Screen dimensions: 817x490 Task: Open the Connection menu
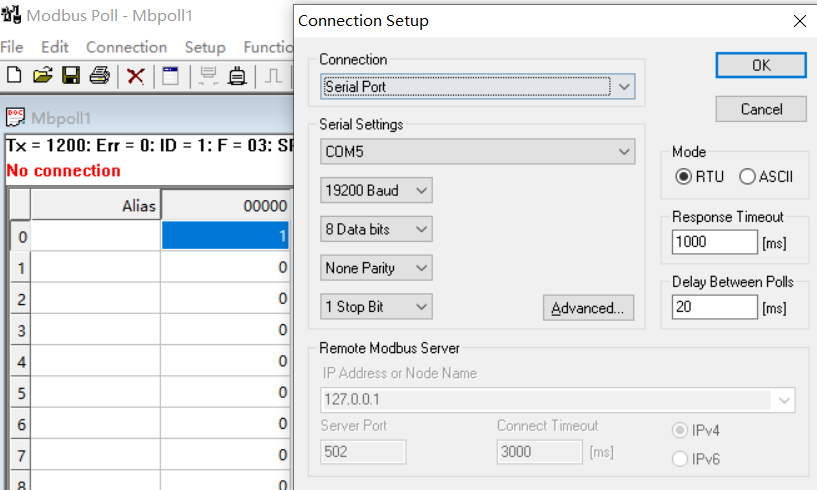127,47
